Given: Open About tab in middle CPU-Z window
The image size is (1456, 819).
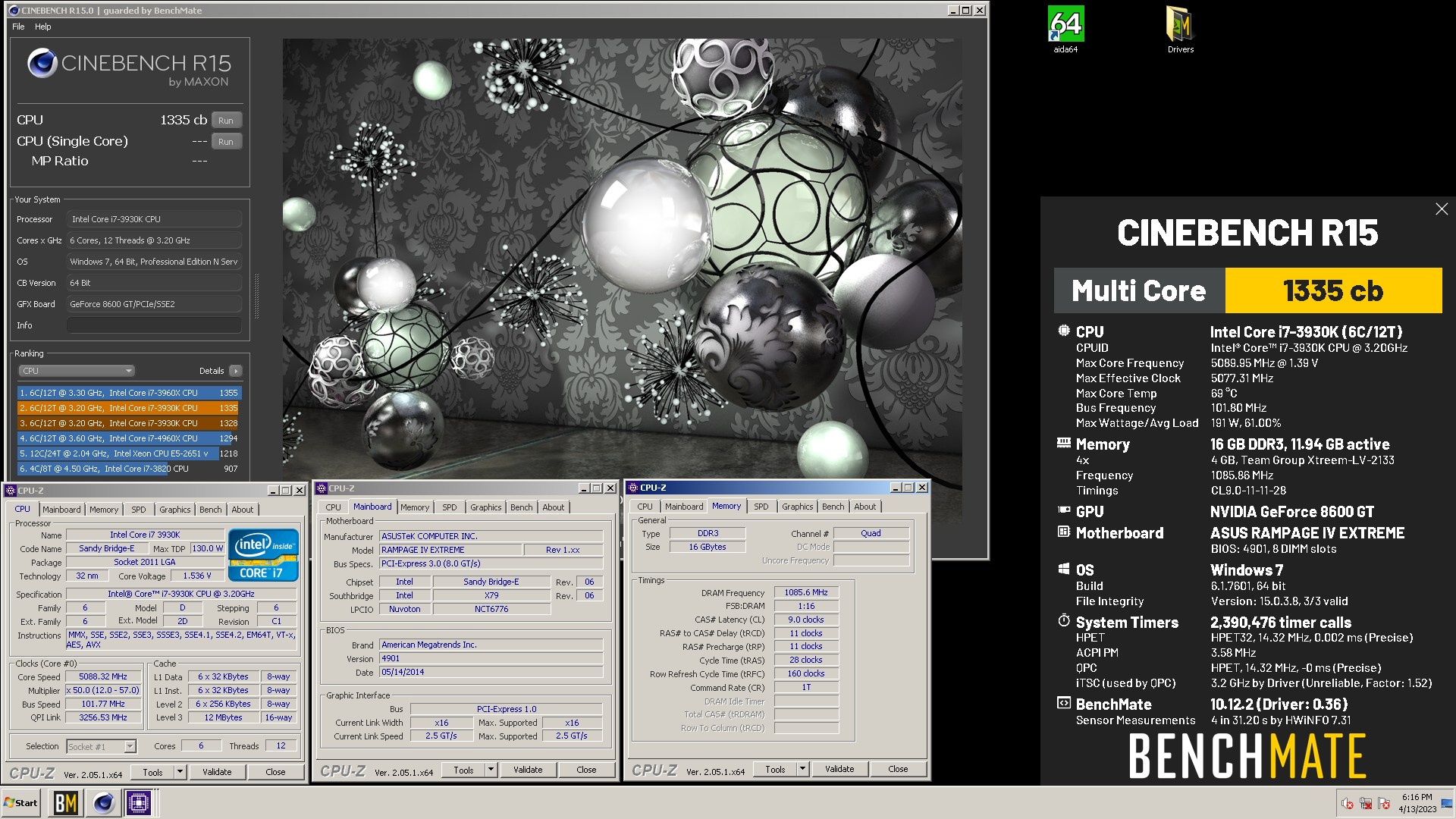Looking at the screenshot, I should [x=554, y=507].
